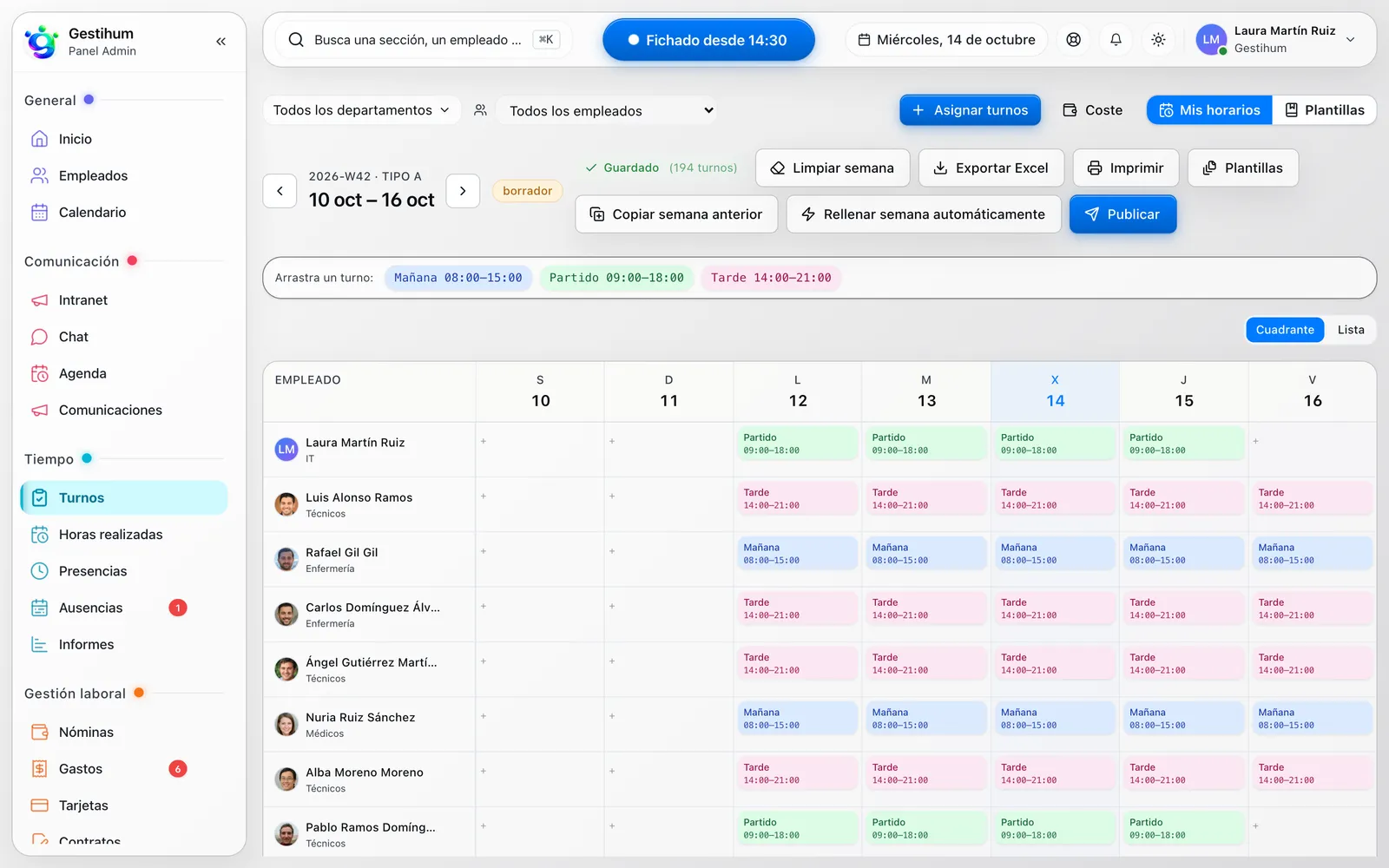The height and width of the screenshot is (868, 1389).
Task: Open the Chat bubble icon
Action: pos(40,337)
